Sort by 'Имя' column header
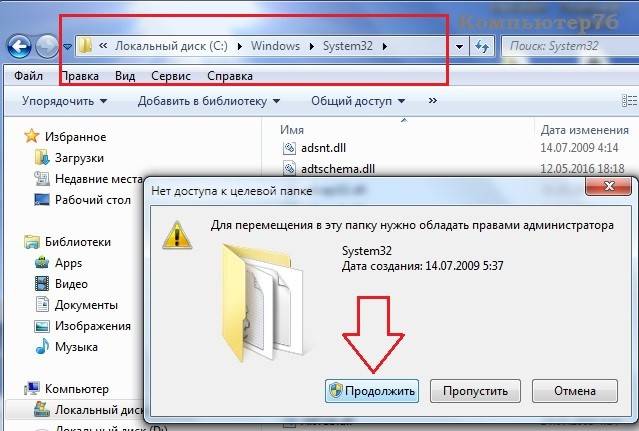 pos(292,130)
